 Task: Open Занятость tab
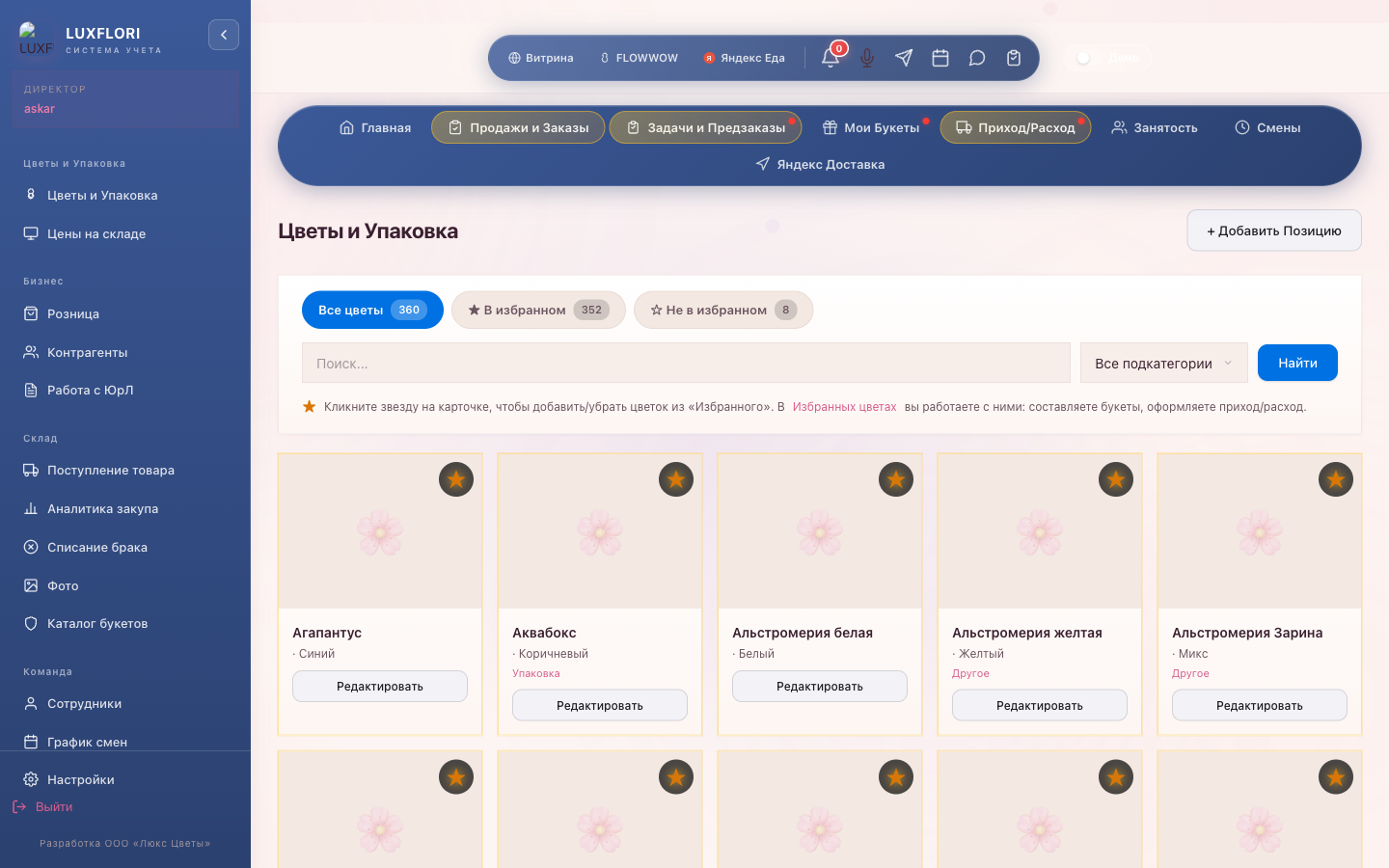click(x=1155, y=127)
